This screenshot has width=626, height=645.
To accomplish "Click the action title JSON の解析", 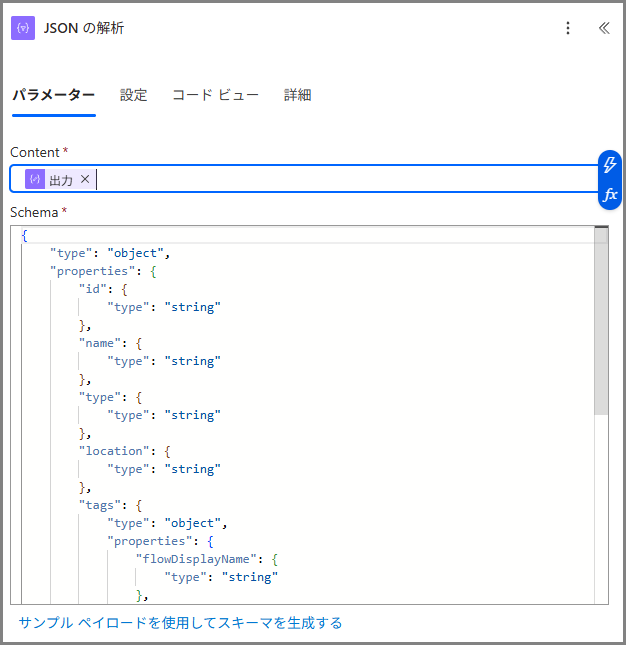I will coord(84,28).
